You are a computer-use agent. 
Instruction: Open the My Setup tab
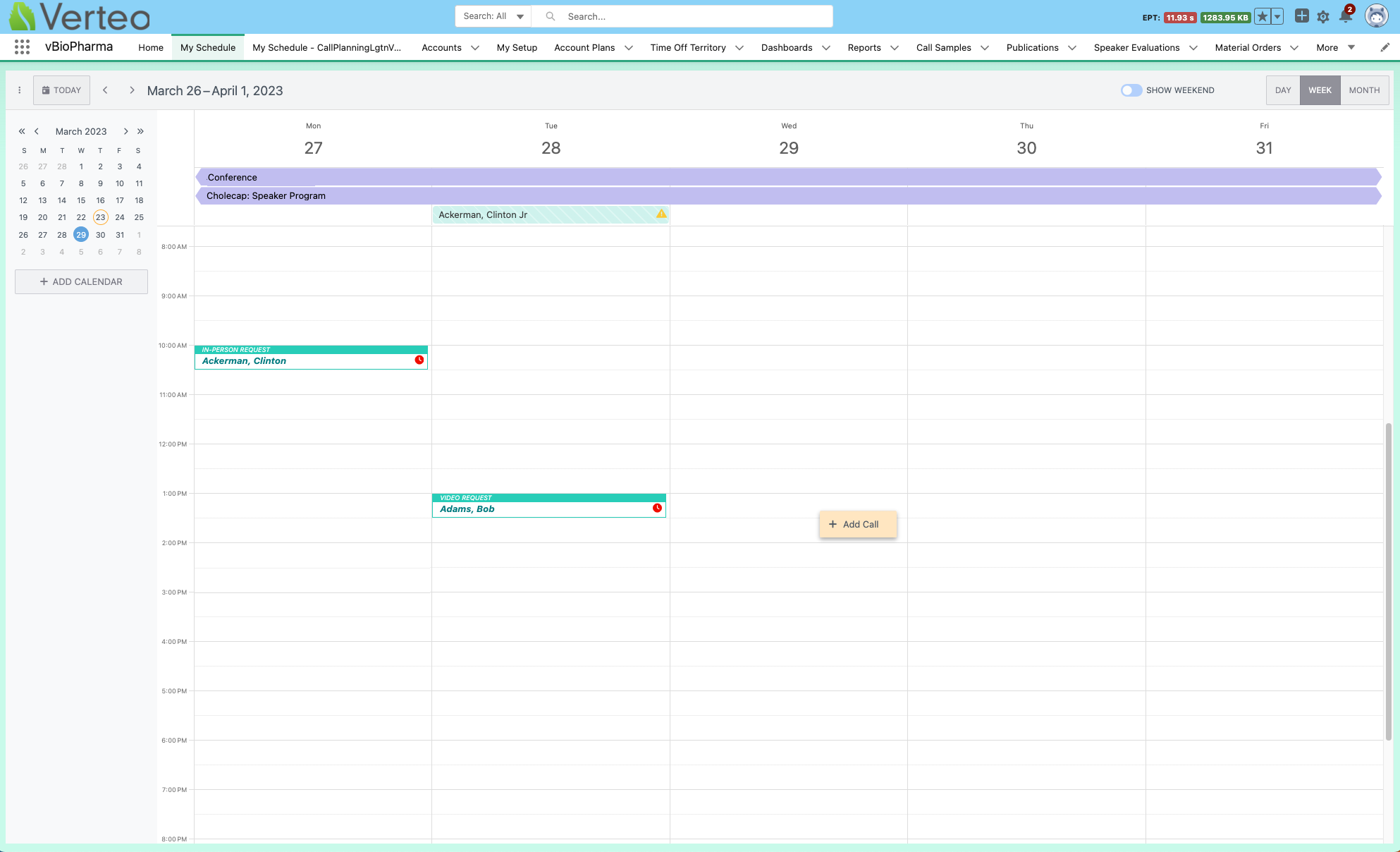[517, 48]
